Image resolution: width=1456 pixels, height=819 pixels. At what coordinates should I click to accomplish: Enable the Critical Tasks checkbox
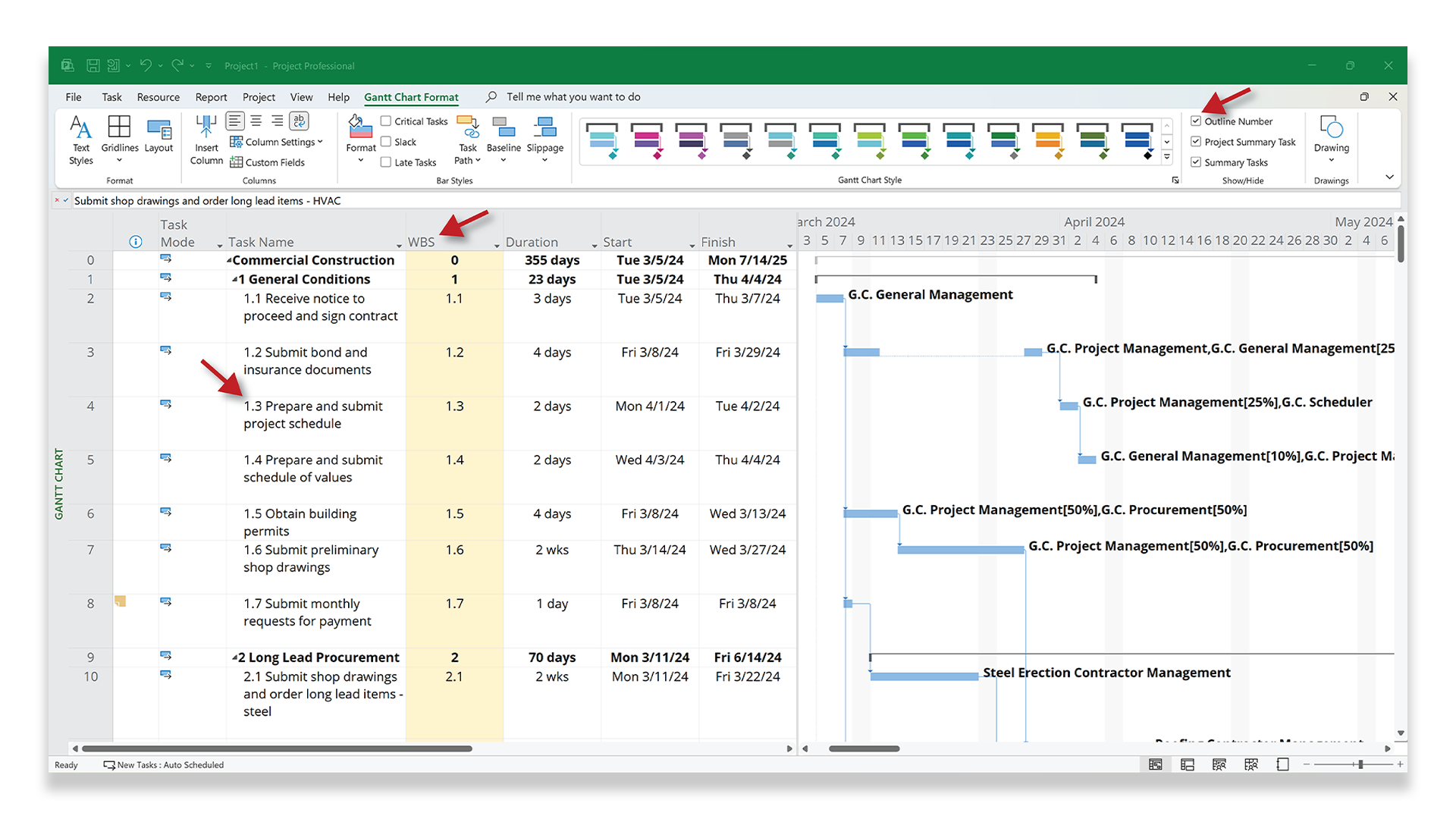386,121
